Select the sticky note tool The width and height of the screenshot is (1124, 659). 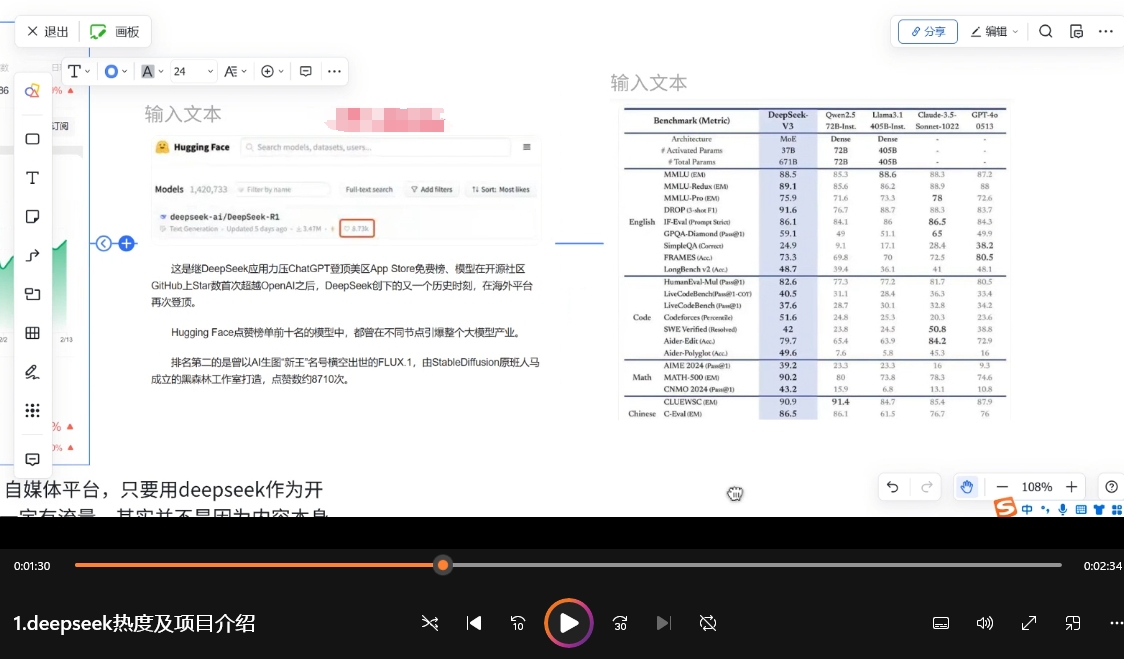point(32,217)
